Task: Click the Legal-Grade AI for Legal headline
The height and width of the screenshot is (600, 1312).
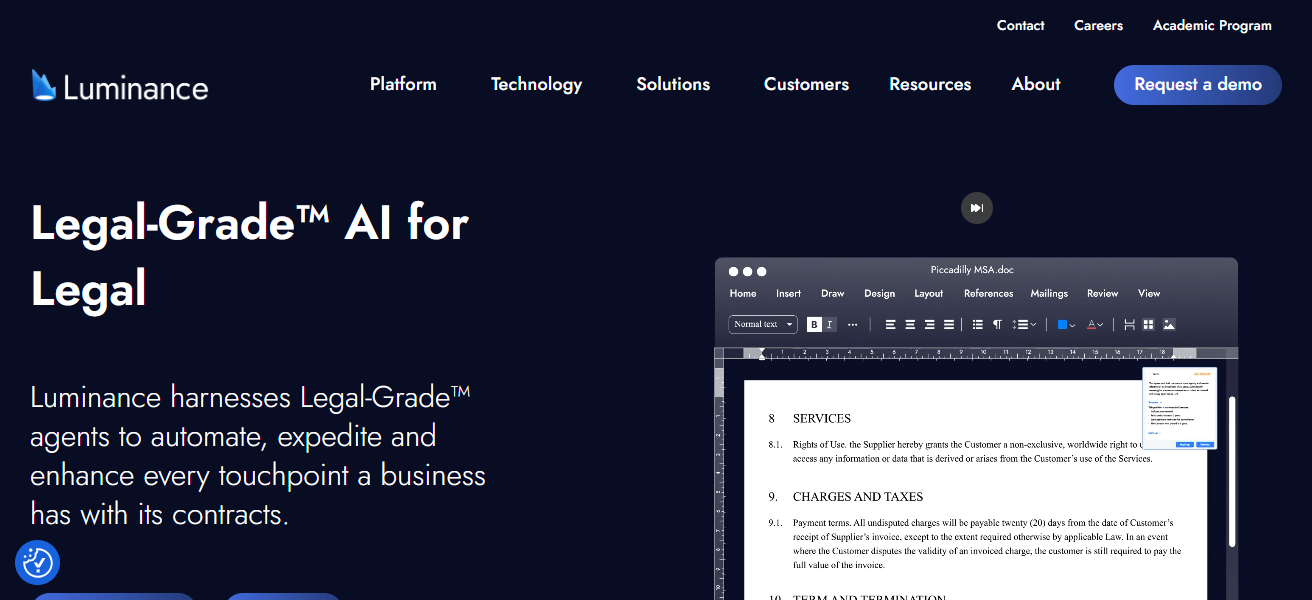Action: 250,256
